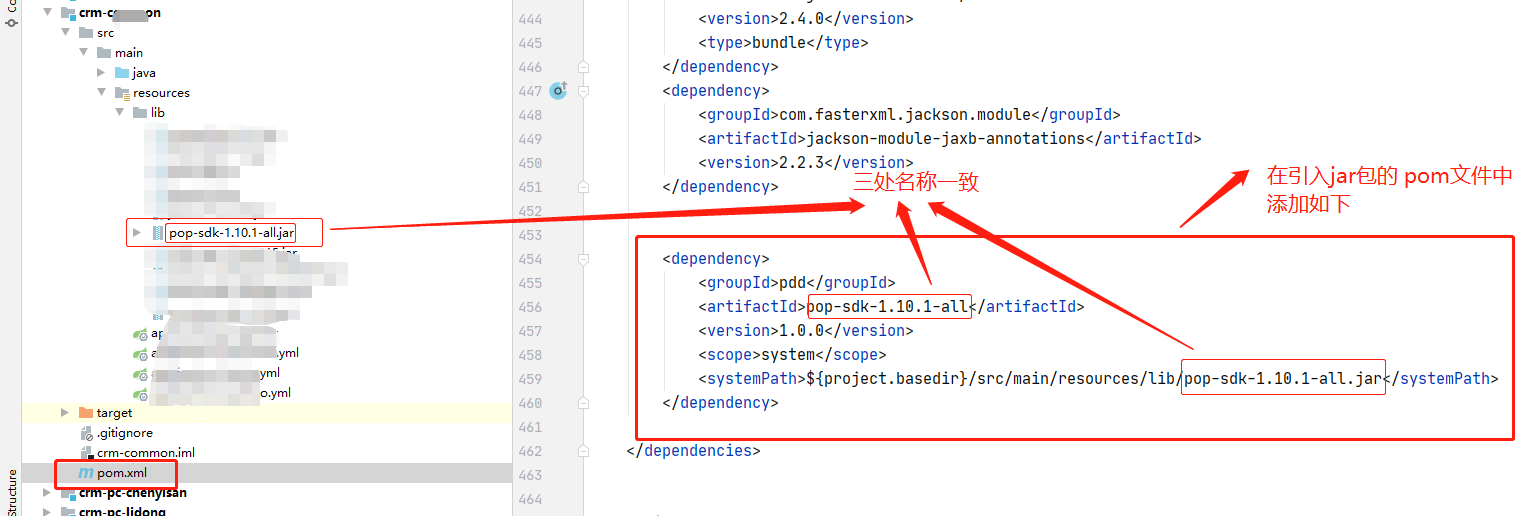Click the resources folder icon

121,93
